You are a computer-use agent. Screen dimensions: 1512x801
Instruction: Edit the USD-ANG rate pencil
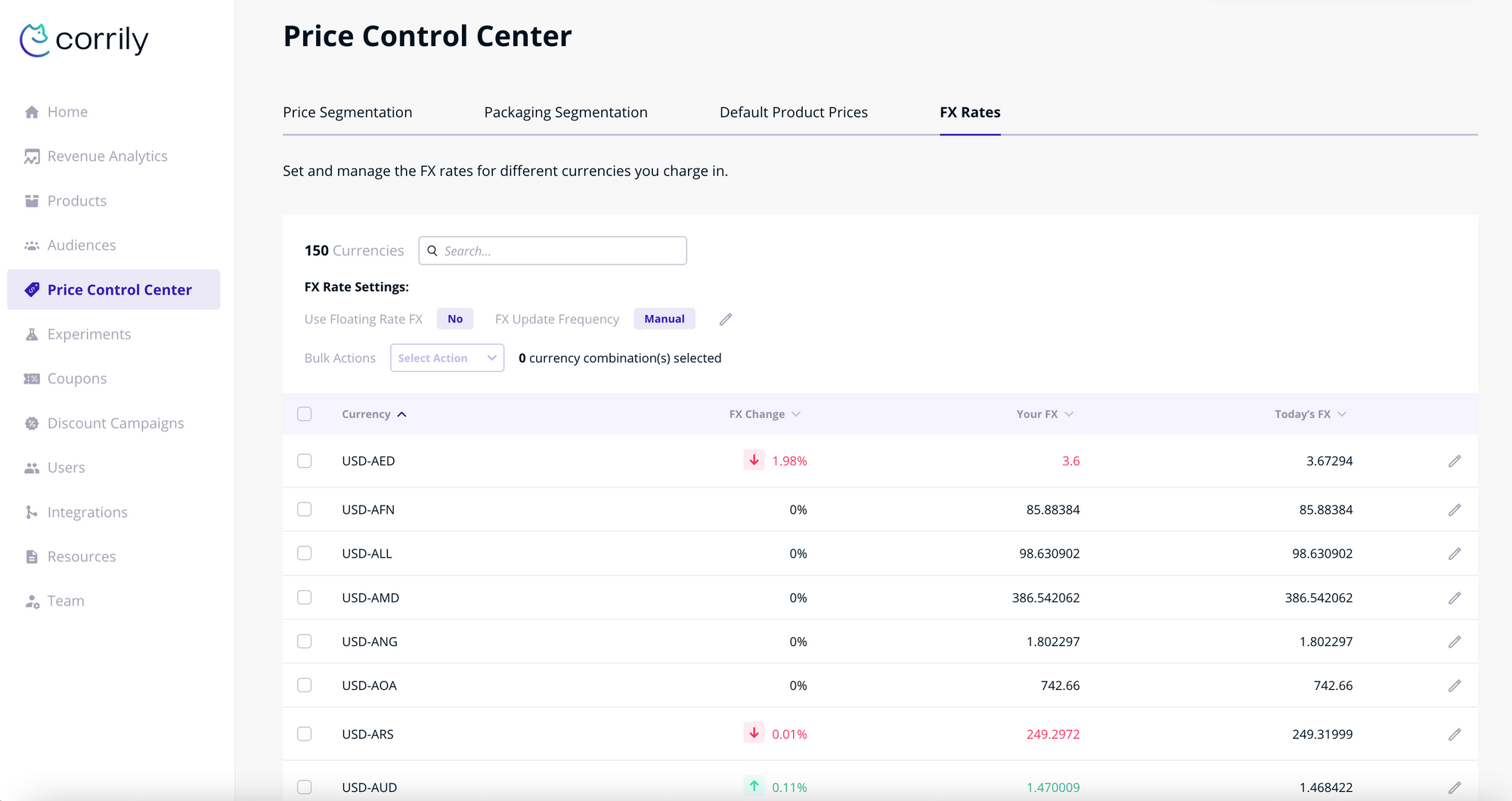coord(1455,642)
